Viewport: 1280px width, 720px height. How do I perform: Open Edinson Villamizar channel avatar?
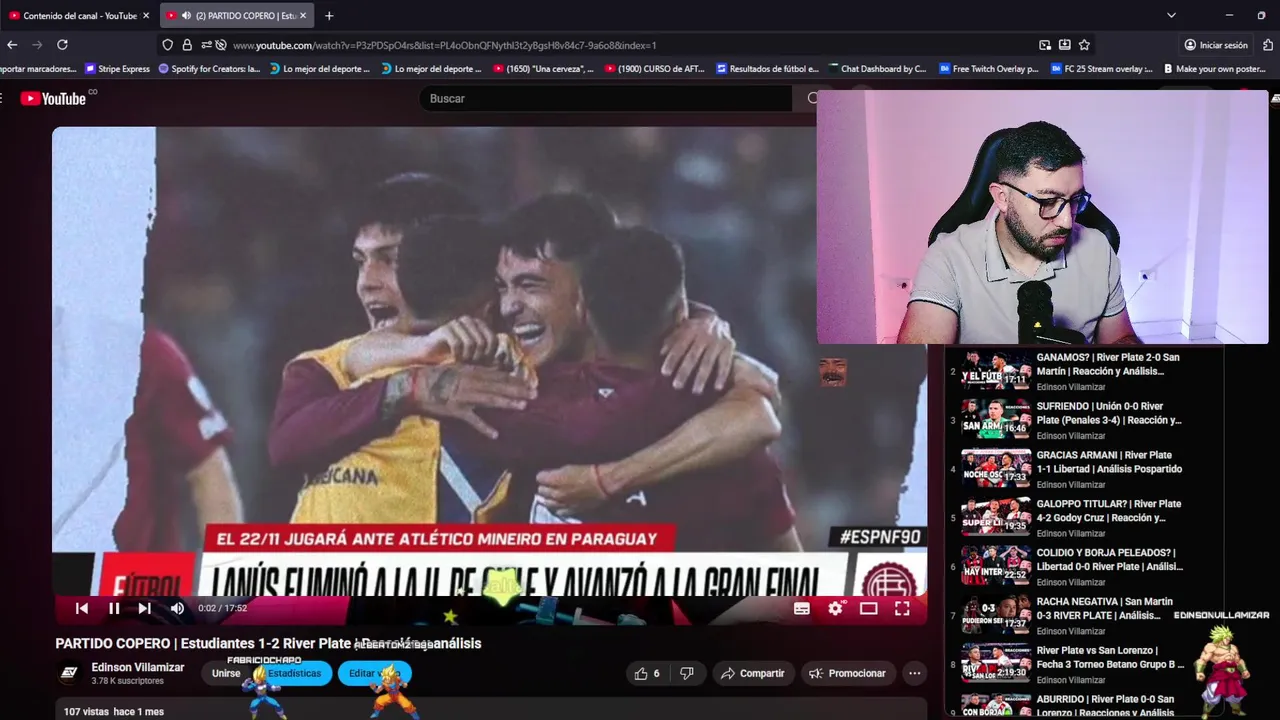[69, 673]
